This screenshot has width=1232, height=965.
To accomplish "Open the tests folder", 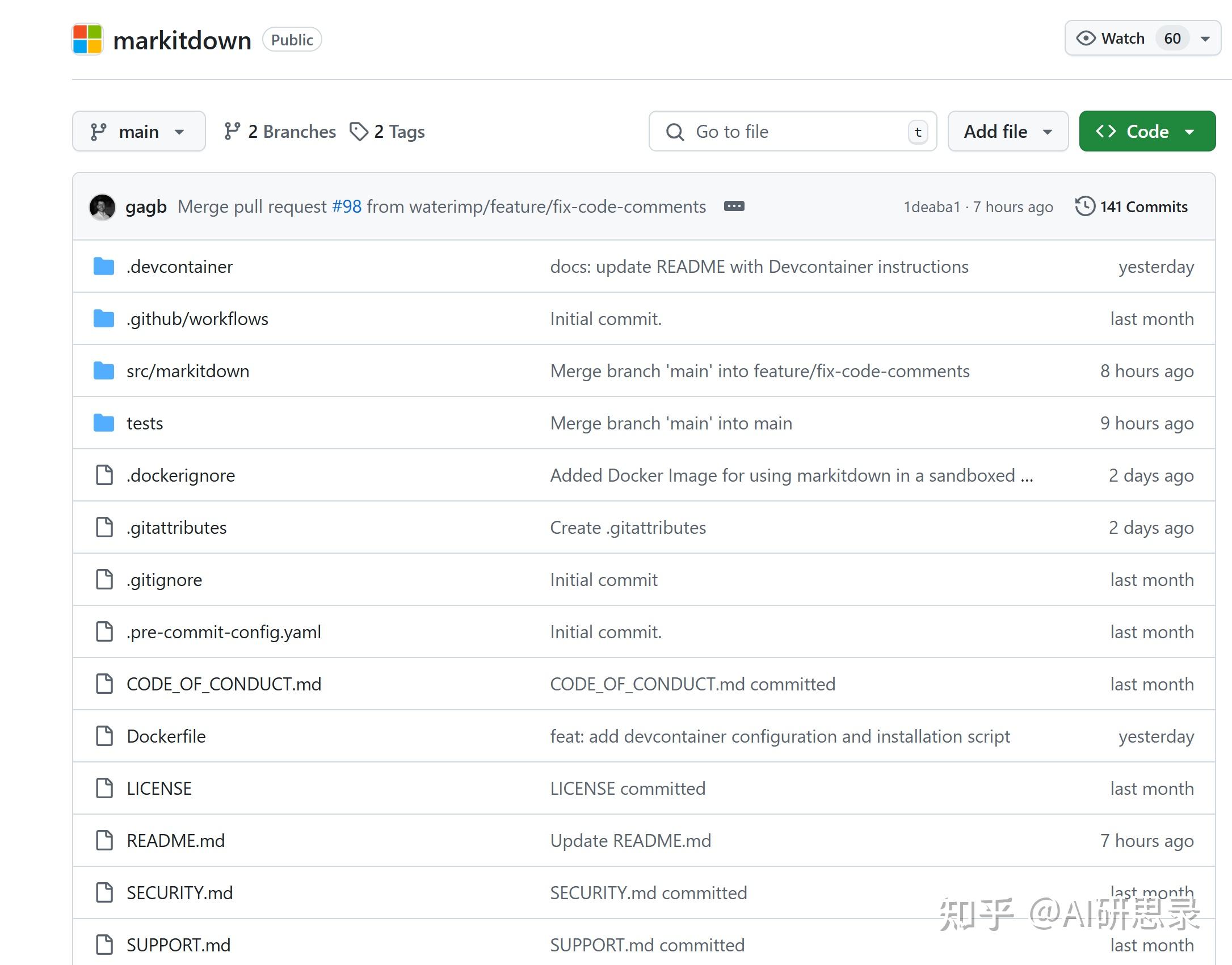I will coord(145,423).
